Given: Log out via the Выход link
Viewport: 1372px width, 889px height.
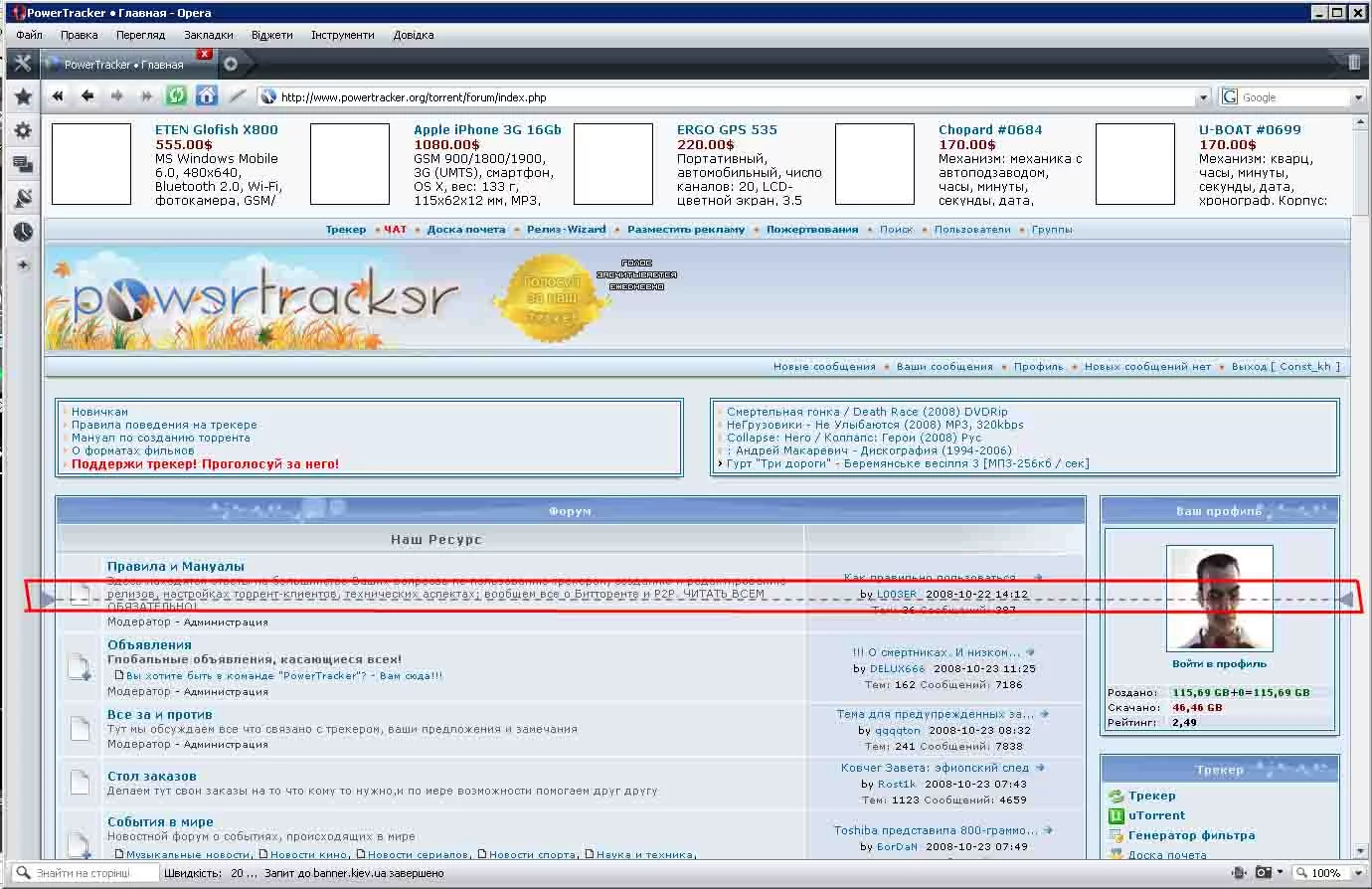Looking at the screenshot, I should point(1286,367).
